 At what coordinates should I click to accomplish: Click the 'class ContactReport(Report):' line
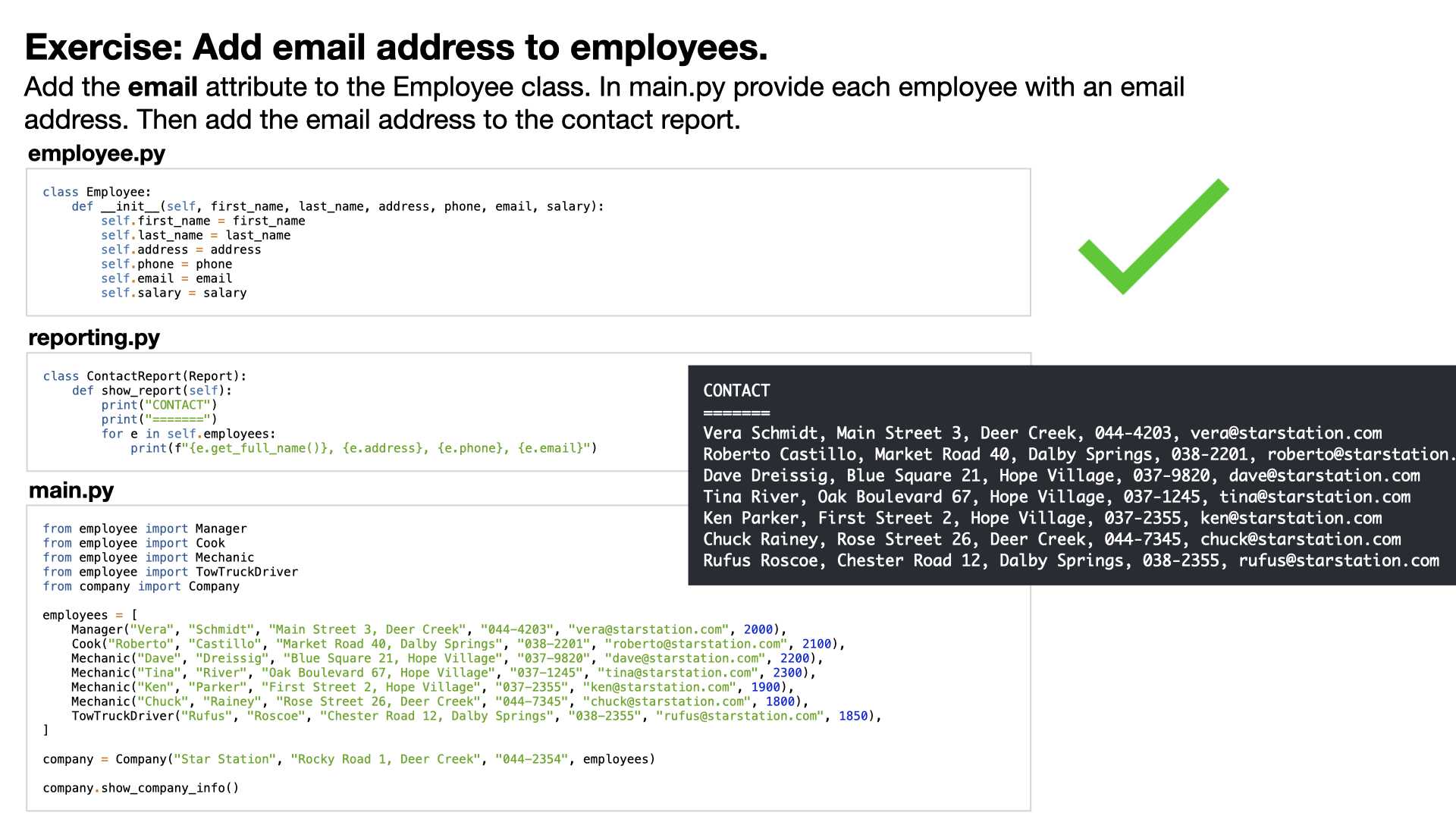click(x=145, y=377)
